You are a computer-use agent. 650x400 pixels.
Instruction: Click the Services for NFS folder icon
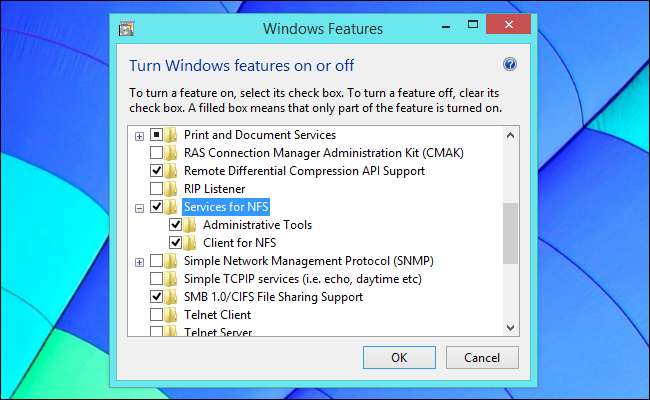click(171, 207)
